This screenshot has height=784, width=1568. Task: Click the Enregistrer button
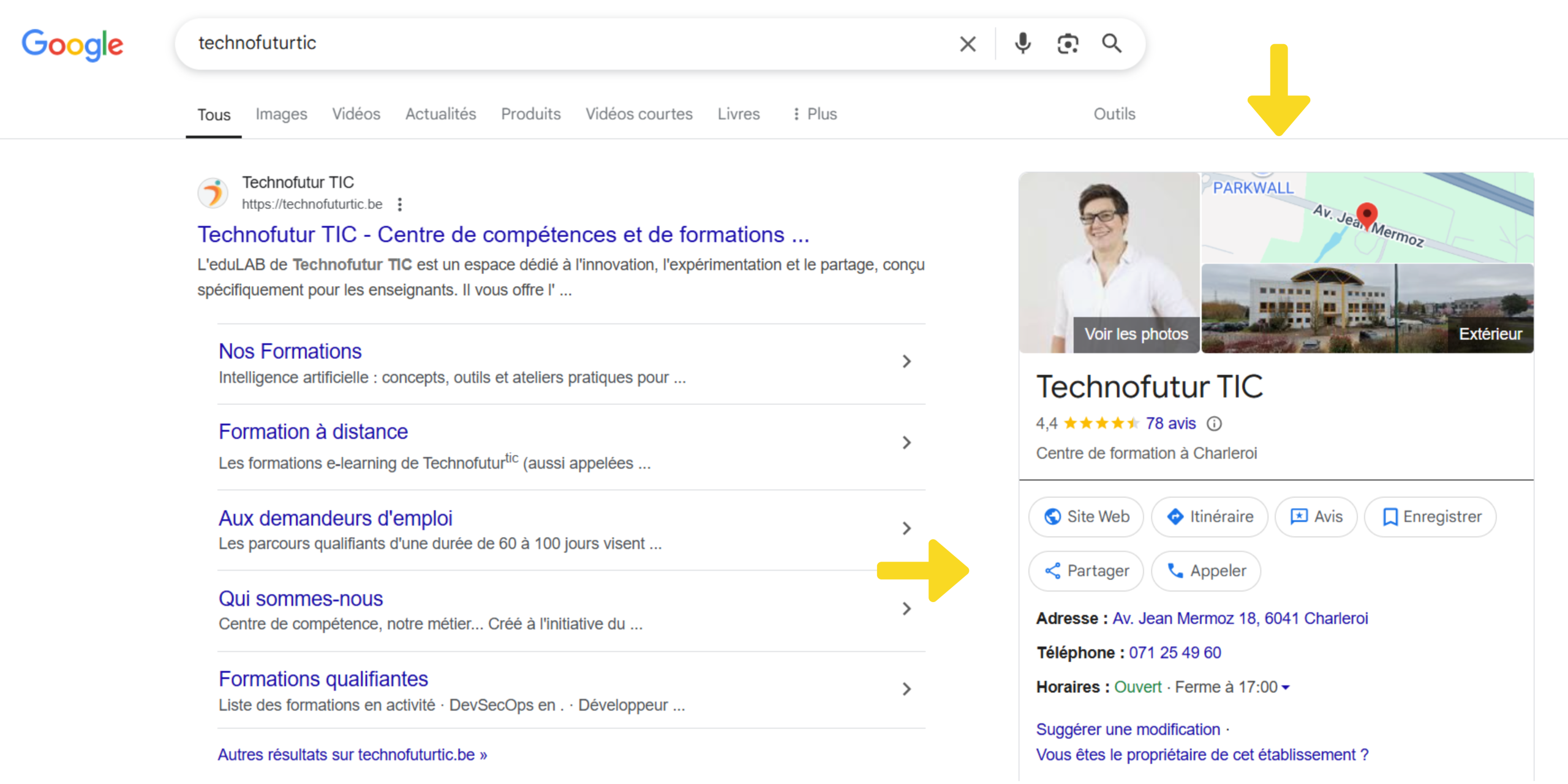click(x=1430, y=517)
